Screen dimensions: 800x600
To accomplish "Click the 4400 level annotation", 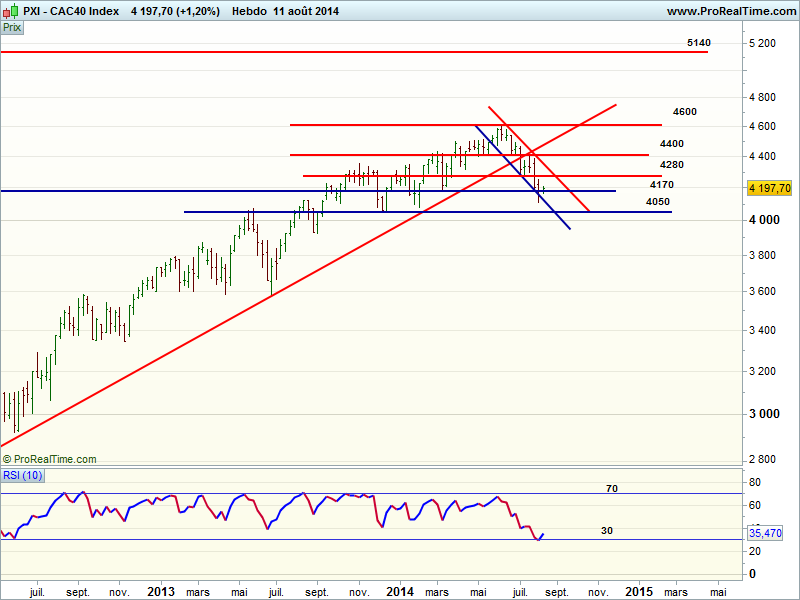I will click(672, 144).
